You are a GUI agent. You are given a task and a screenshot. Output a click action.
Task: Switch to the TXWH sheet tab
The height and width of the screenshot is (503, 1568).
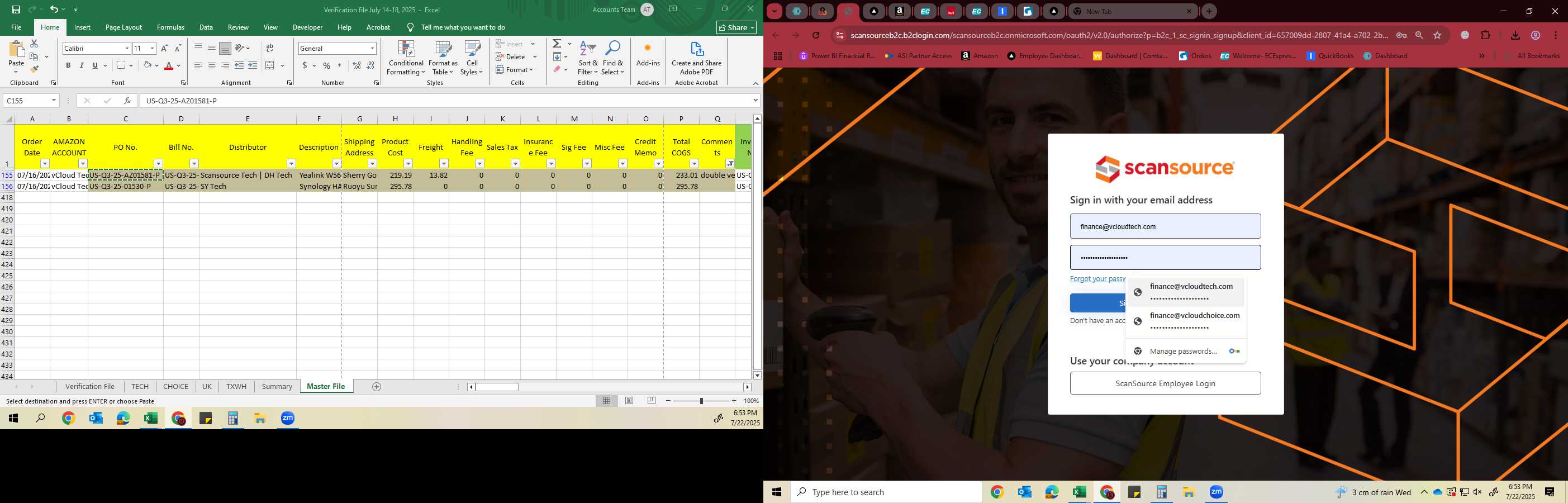pyautogui.click(x=236, y=387)
